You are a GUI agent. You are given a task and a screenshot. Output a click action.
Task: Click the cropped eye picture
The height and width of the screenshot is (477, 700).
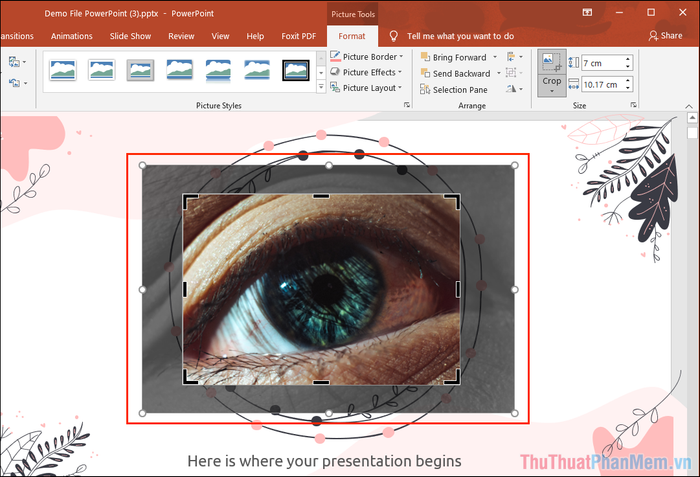(x=321, y=289)
